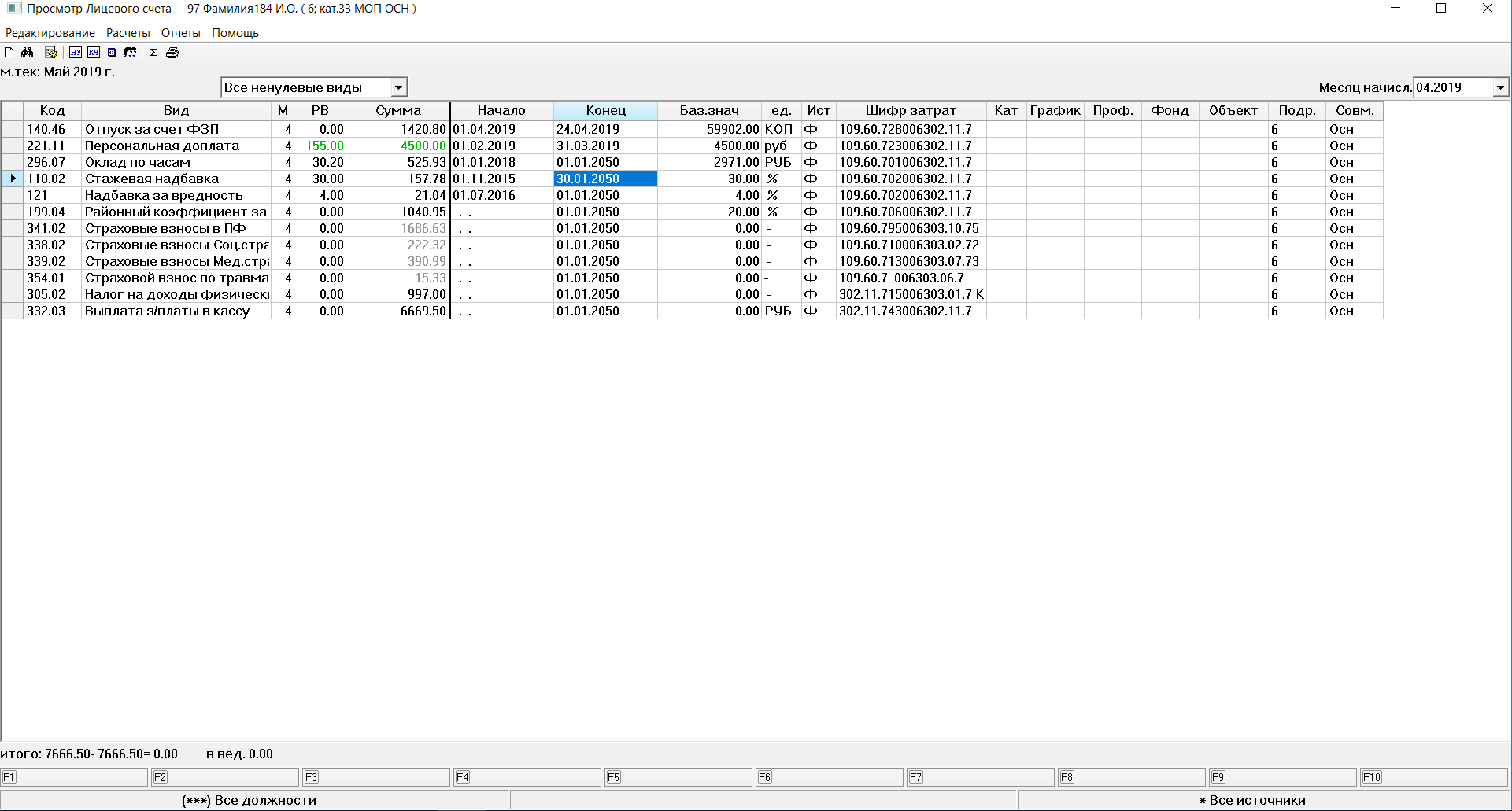Click the two people faces icon
Screen dimensions: 1512x811
click(130, 53)
